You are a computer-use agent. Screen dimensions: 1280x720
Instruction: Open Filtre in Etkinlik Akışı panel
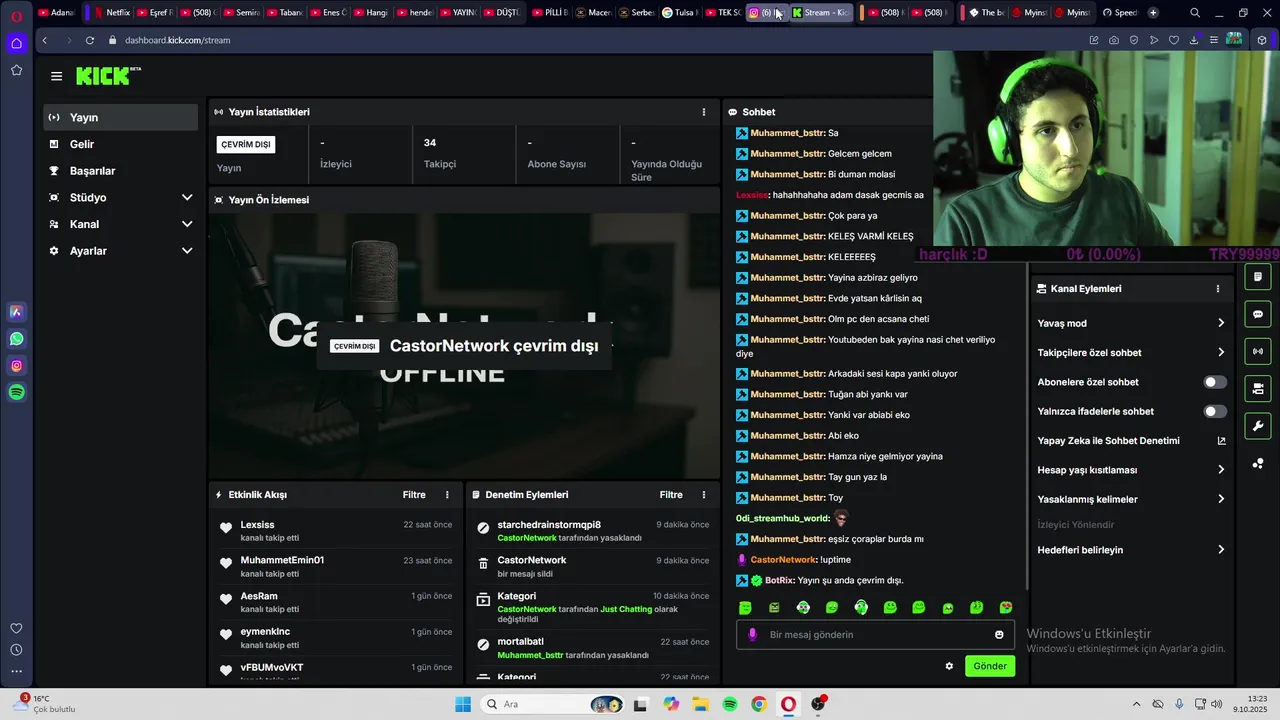[414, 495]
